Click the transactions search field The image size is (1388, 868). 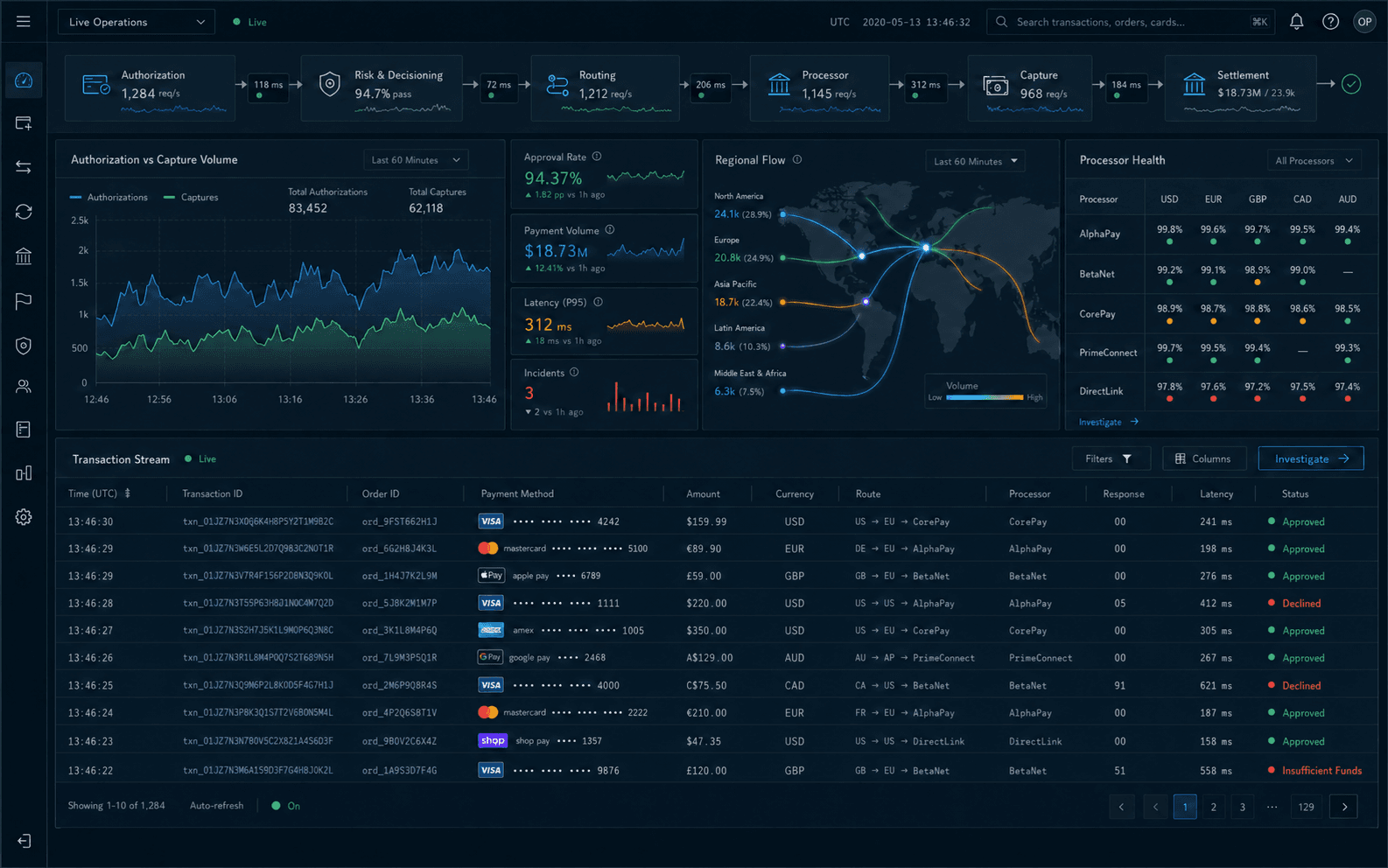click(1131, 22)
